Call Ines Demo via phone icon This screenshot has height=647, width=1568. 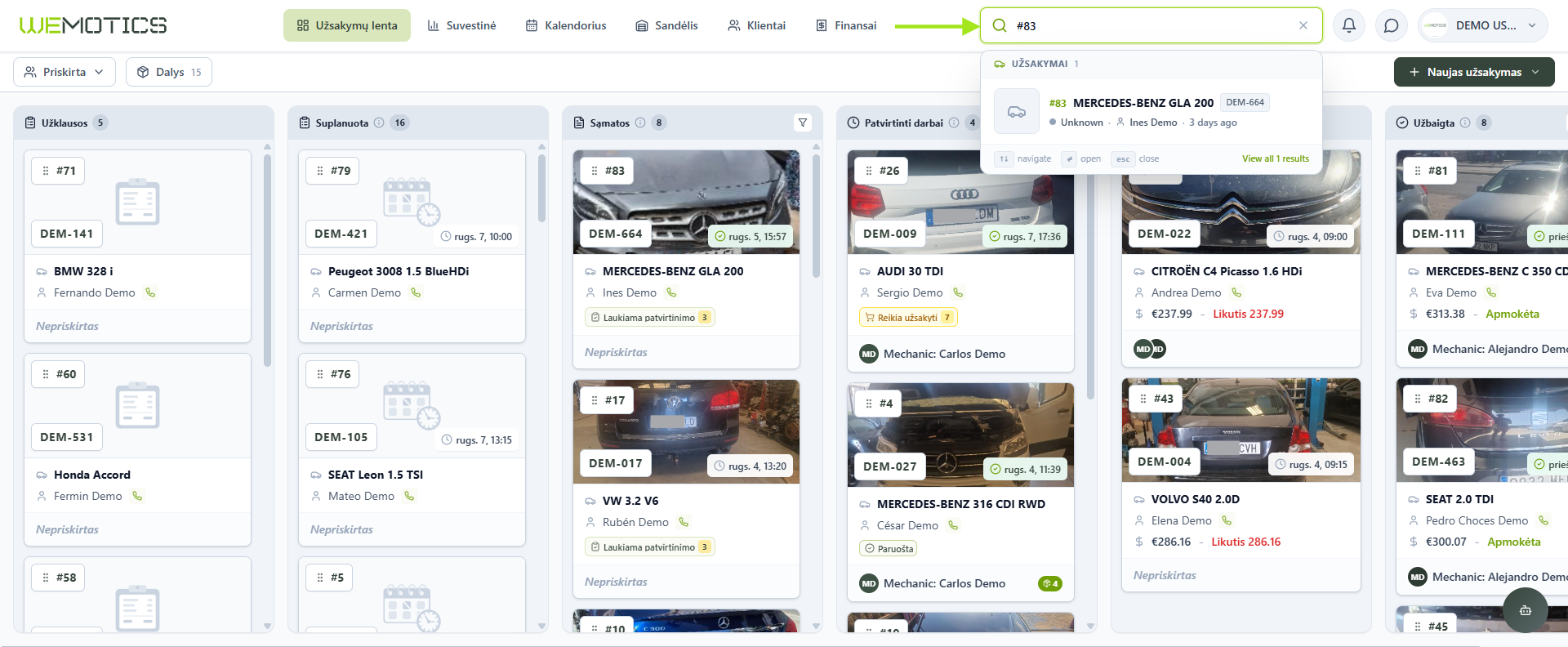pyautogui.click(x=671, y=292)
